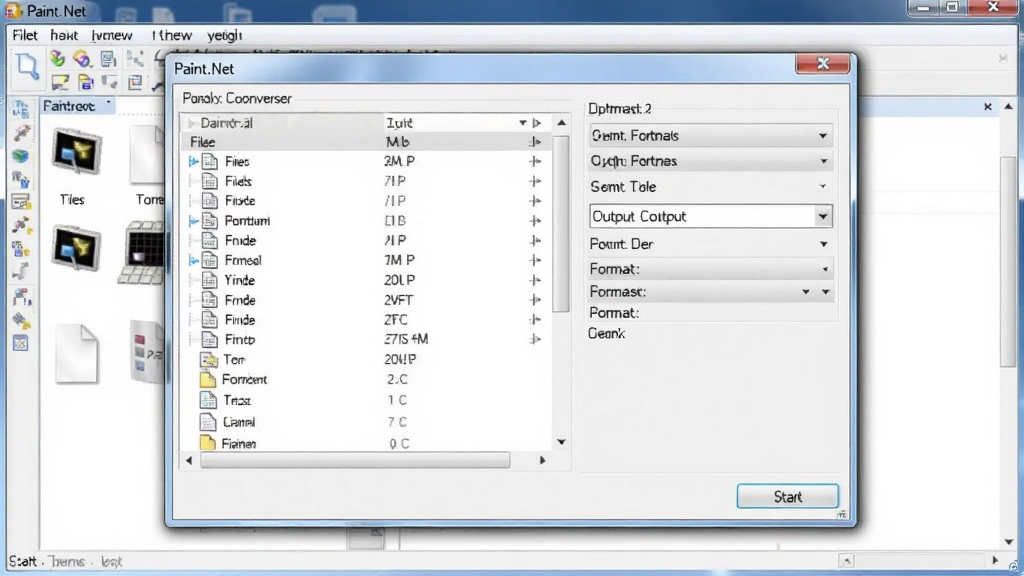Click the file list horizontal scrollbar thumb
The image size is (1024, 576).
(355, 460)
